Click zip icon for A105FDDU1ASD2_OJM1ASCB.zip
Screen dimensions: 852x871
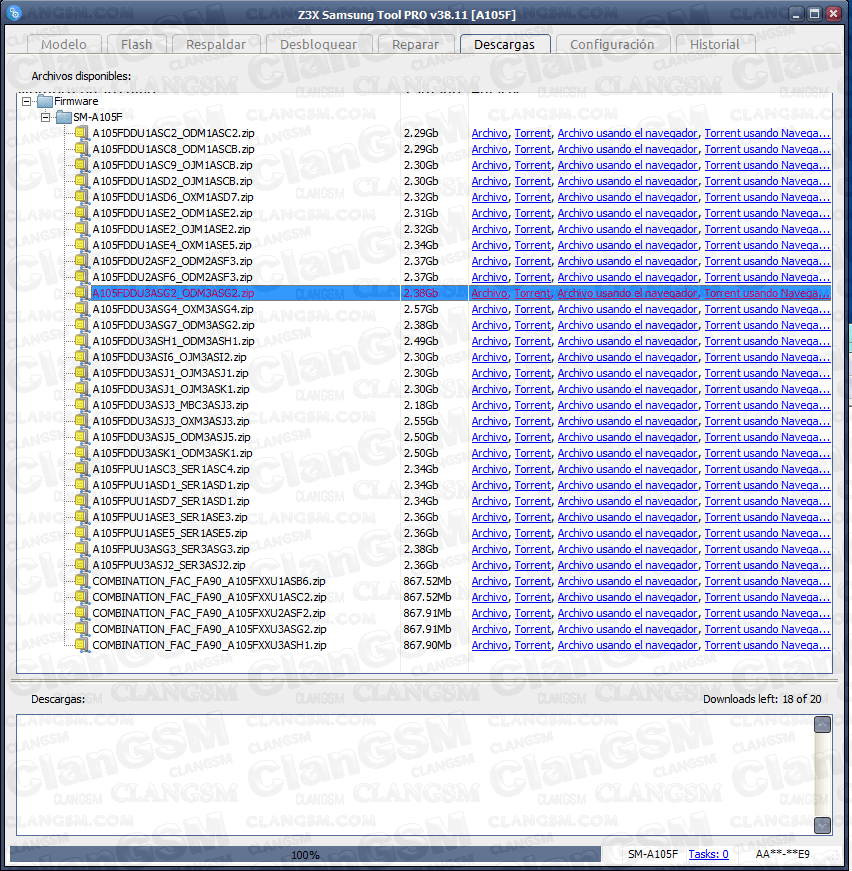click(x=82, y=181)
